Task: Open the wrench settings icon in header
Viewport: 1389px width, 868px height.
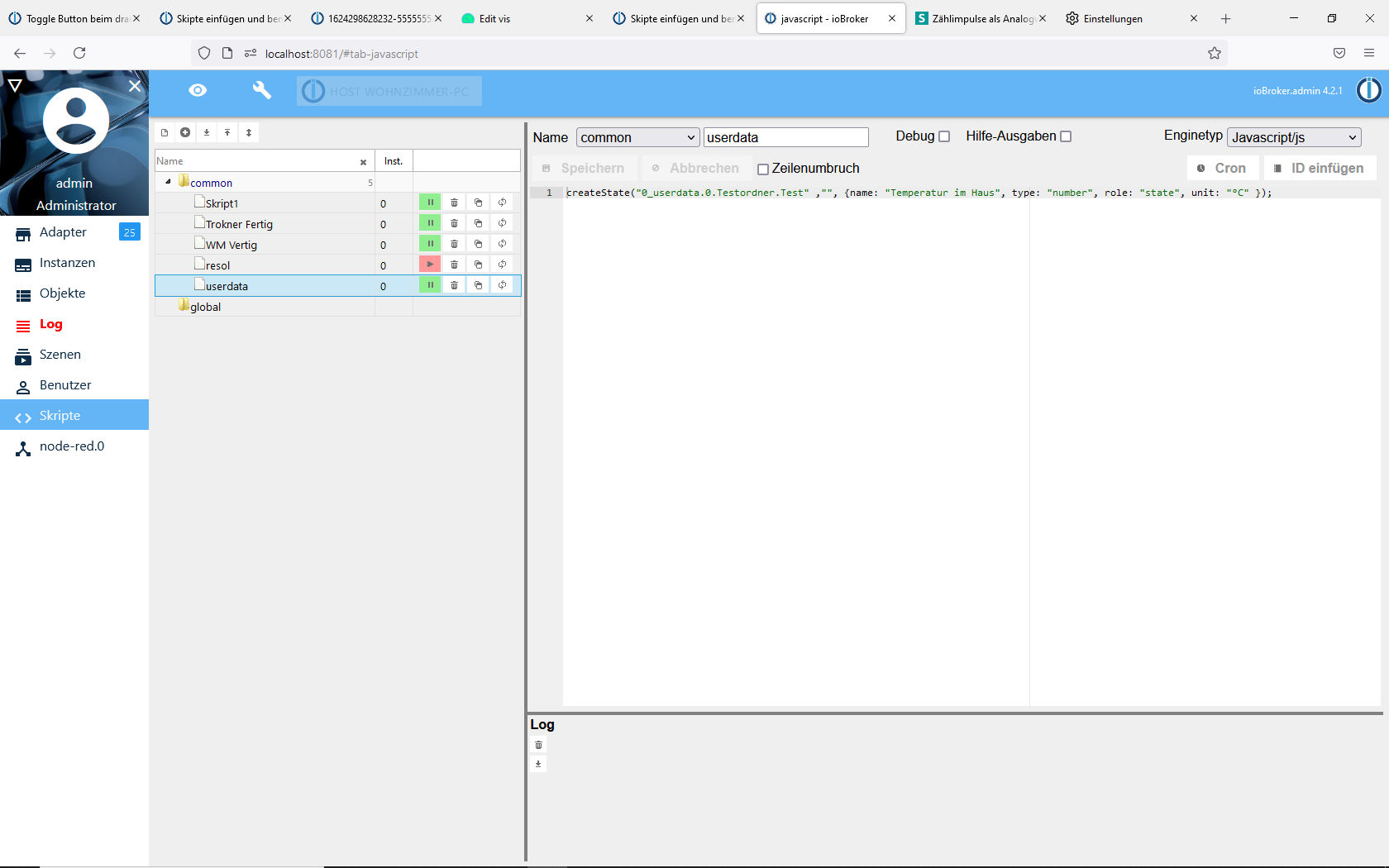Action: coord(261,90)
